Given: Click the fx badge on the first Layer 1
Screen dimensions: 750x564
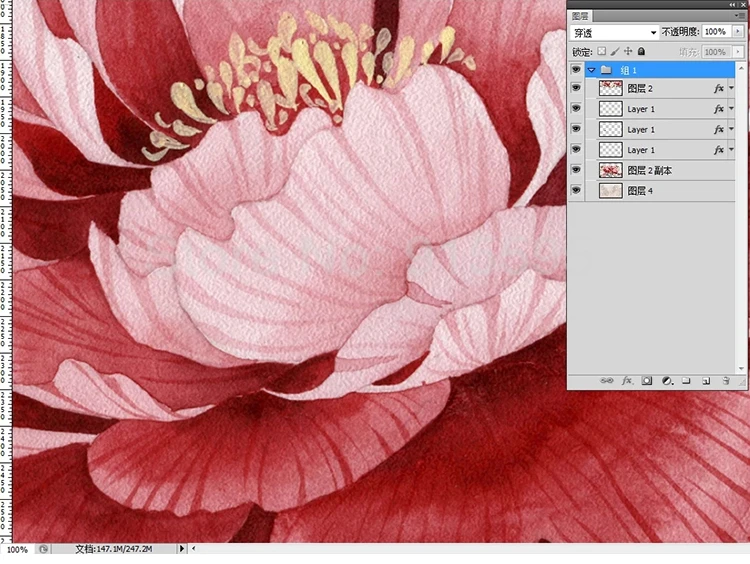Looking at the screenshot, I should pyautogui.click(x=718, y=109).
